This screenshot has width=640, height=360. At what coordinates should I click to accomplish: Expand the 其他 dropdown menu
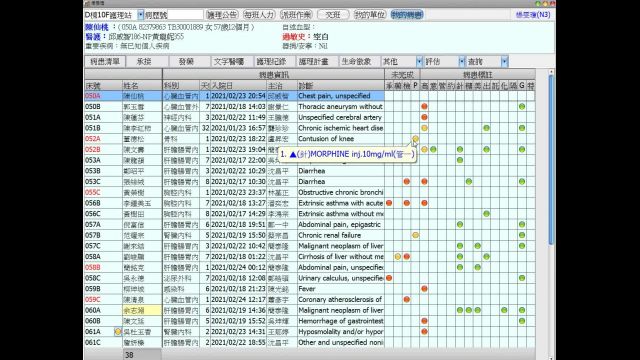click(x=419, y=62)
